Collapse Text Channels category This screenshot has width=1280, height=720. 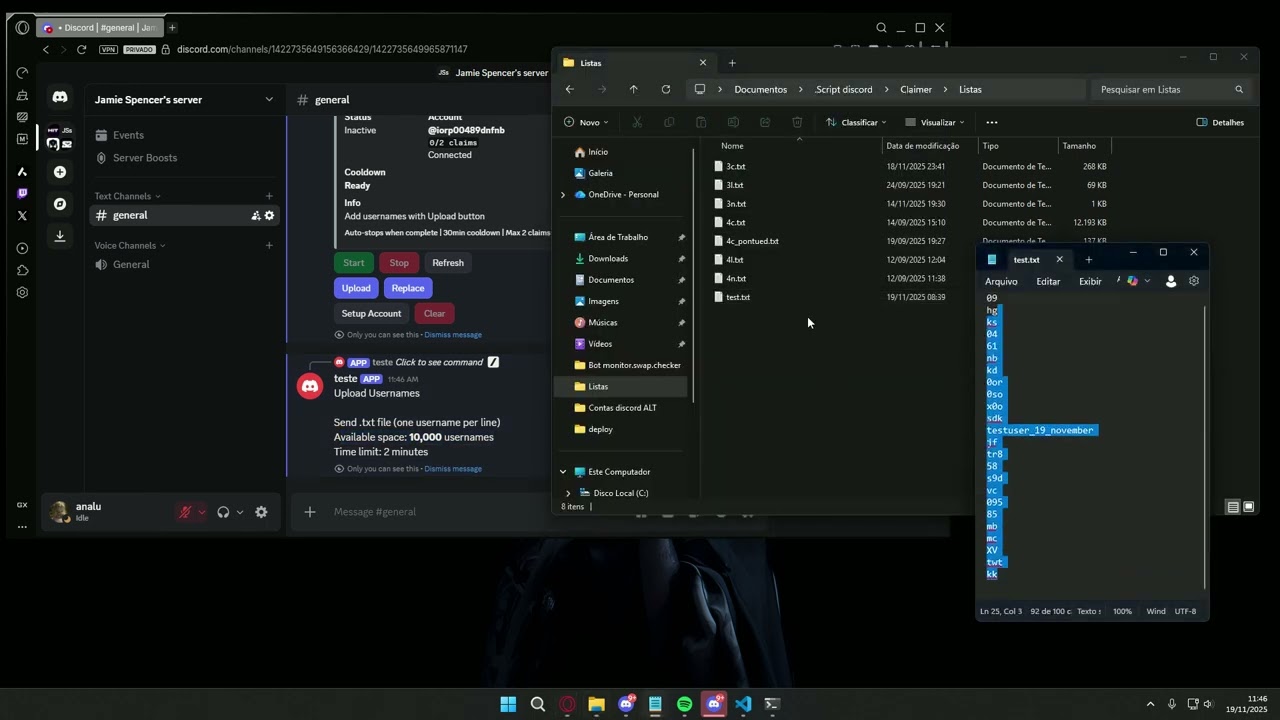click(127, 196)
